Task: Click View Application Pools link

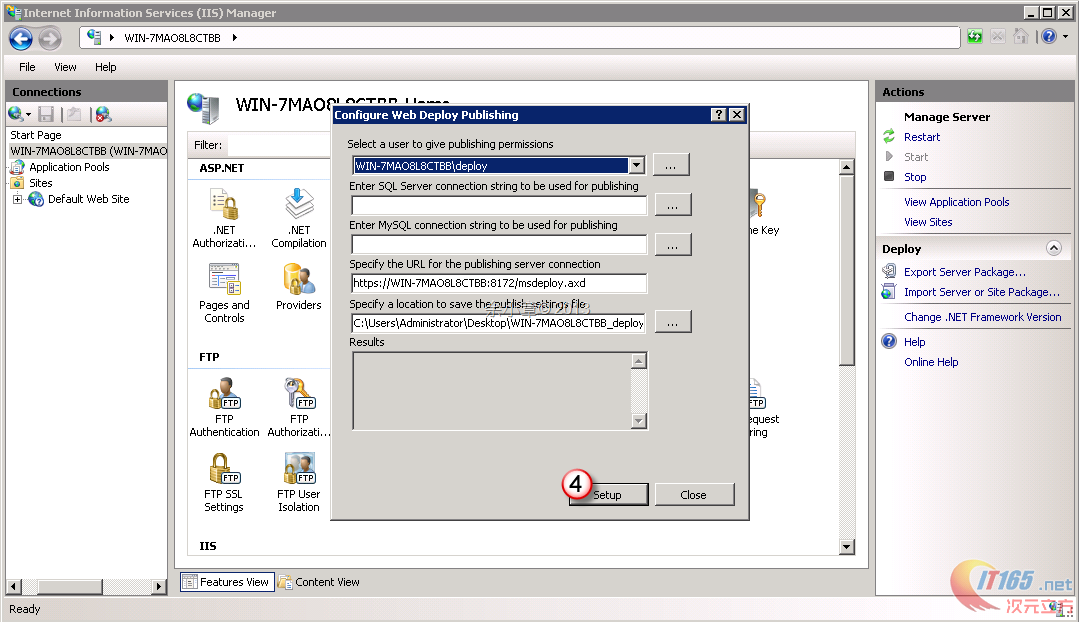Action: click(x=956, y=202)
